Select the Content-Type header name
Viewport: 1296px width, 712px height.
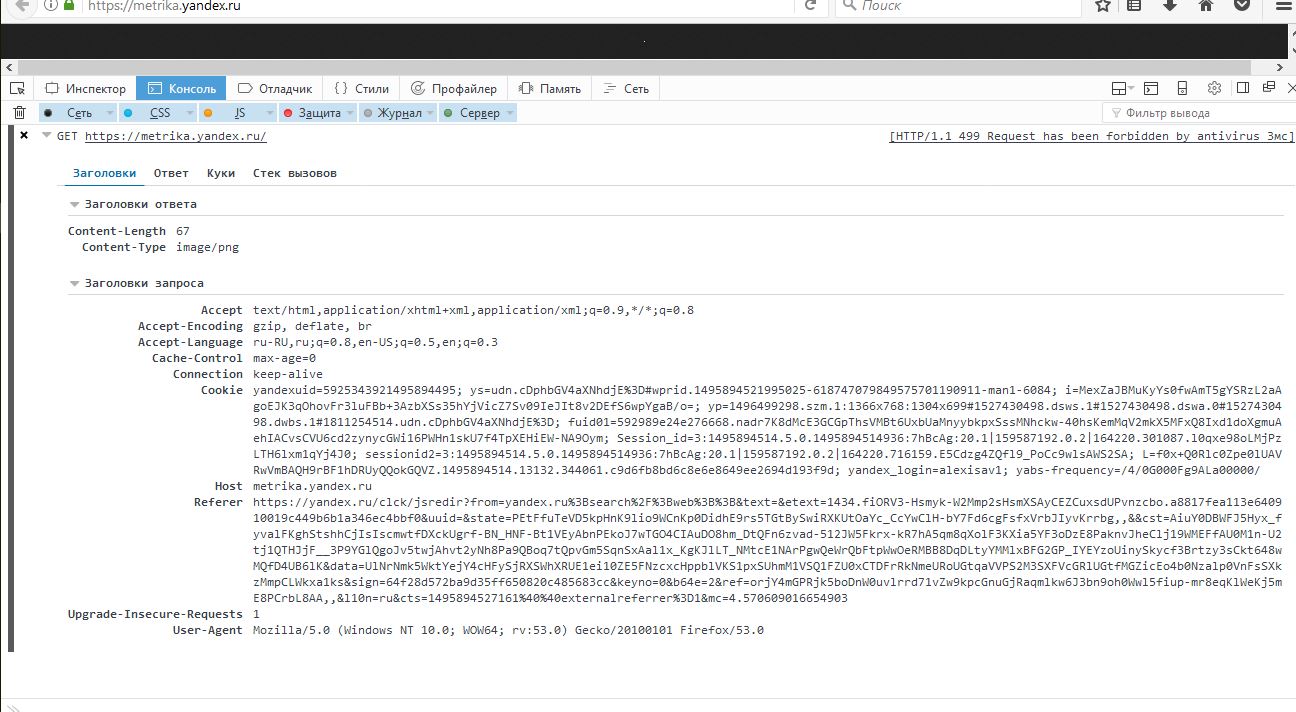click(x=124, y=247)
